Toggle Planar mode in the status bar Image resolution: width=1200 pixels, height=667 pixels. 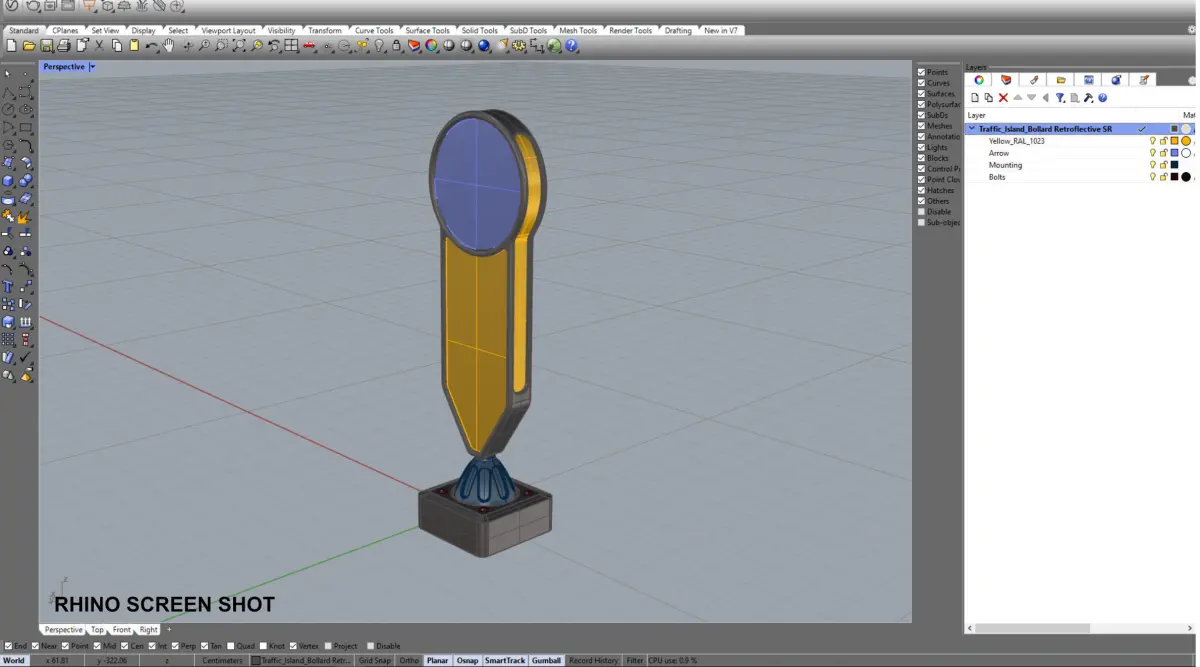point(437,660)
